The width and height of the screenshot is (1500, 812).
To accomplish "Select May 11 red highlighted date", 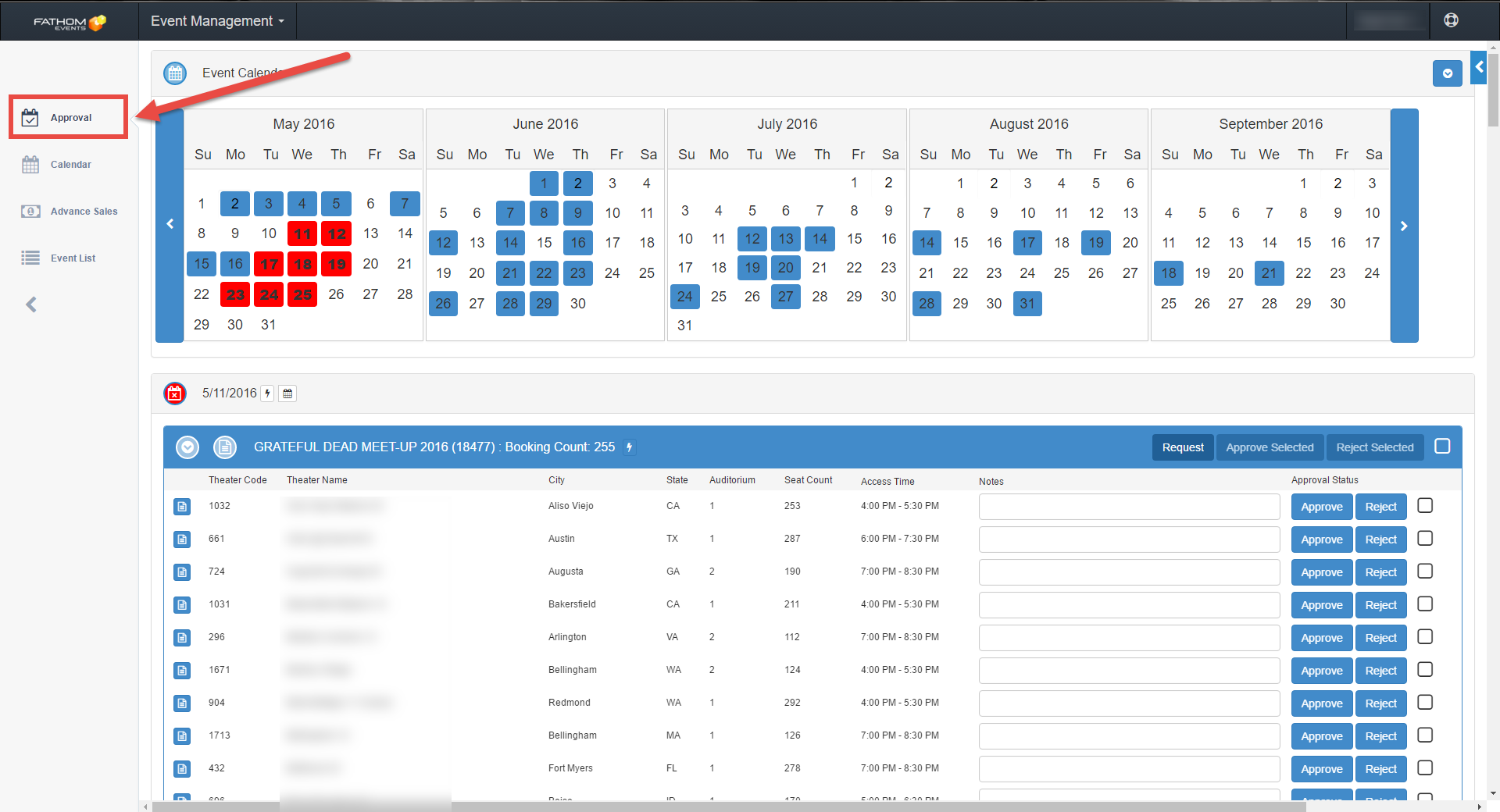I will pyautogui.click(x=302, y=233).
